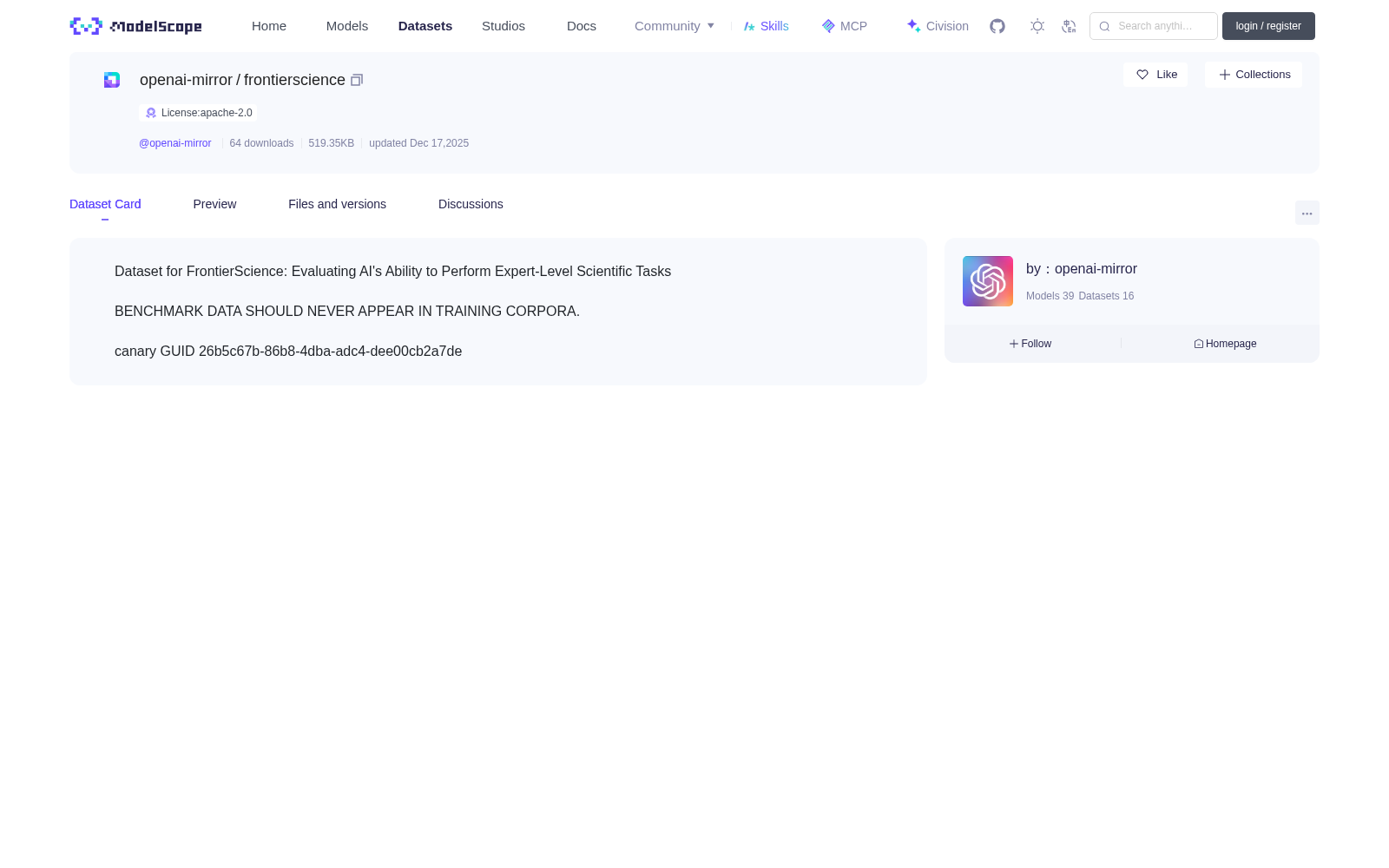1389x868 pixels.
Task: Copy dataset name with the copy icon
Action: coord(356,80)
